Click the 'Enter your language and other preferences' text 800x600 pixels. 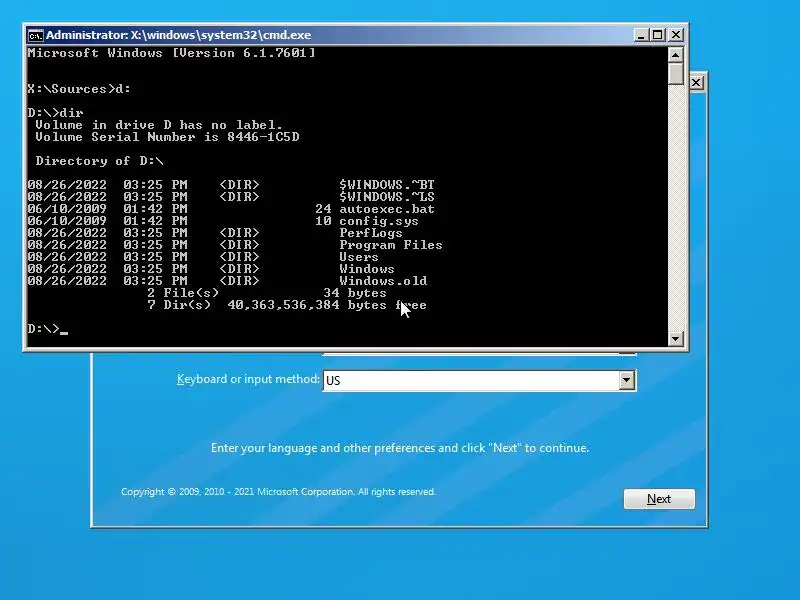point(400,448)
